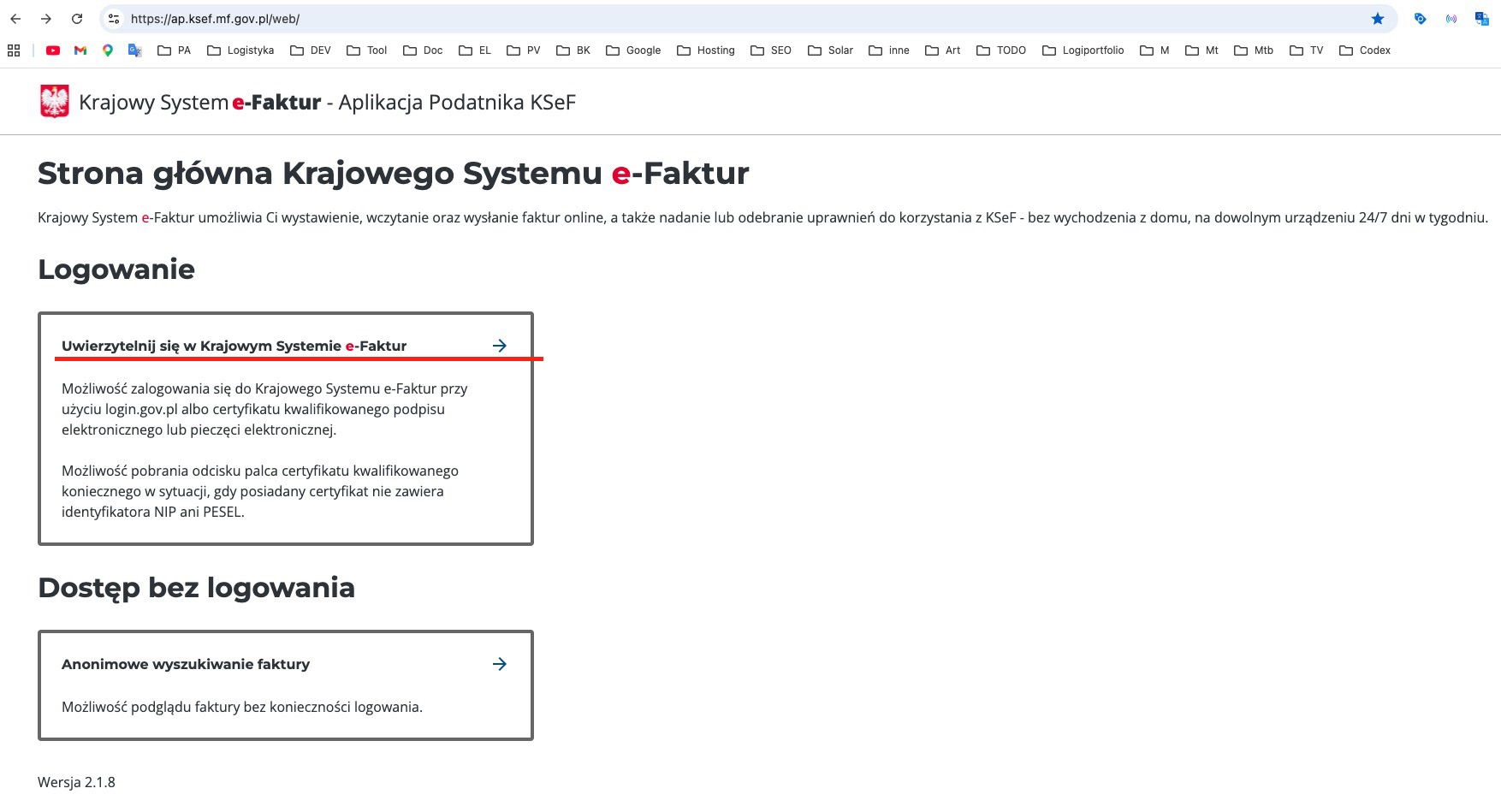Open the inne bookmarks folder
The height and width of the screenshot is (812, 1501).
point(889,50)
